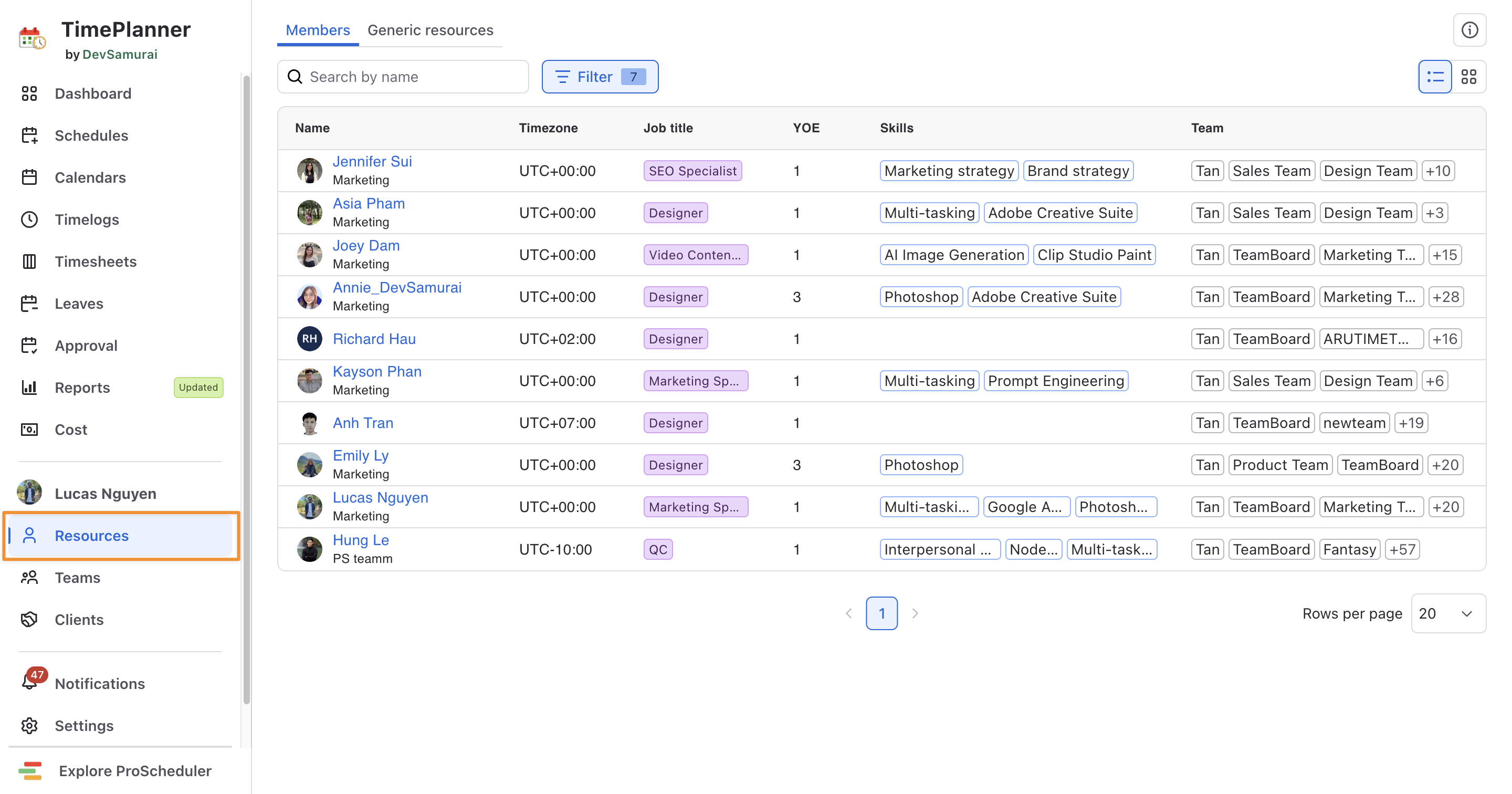Click the next page arrow
The image size is (1512, 794).
click(x=915, y=614)
